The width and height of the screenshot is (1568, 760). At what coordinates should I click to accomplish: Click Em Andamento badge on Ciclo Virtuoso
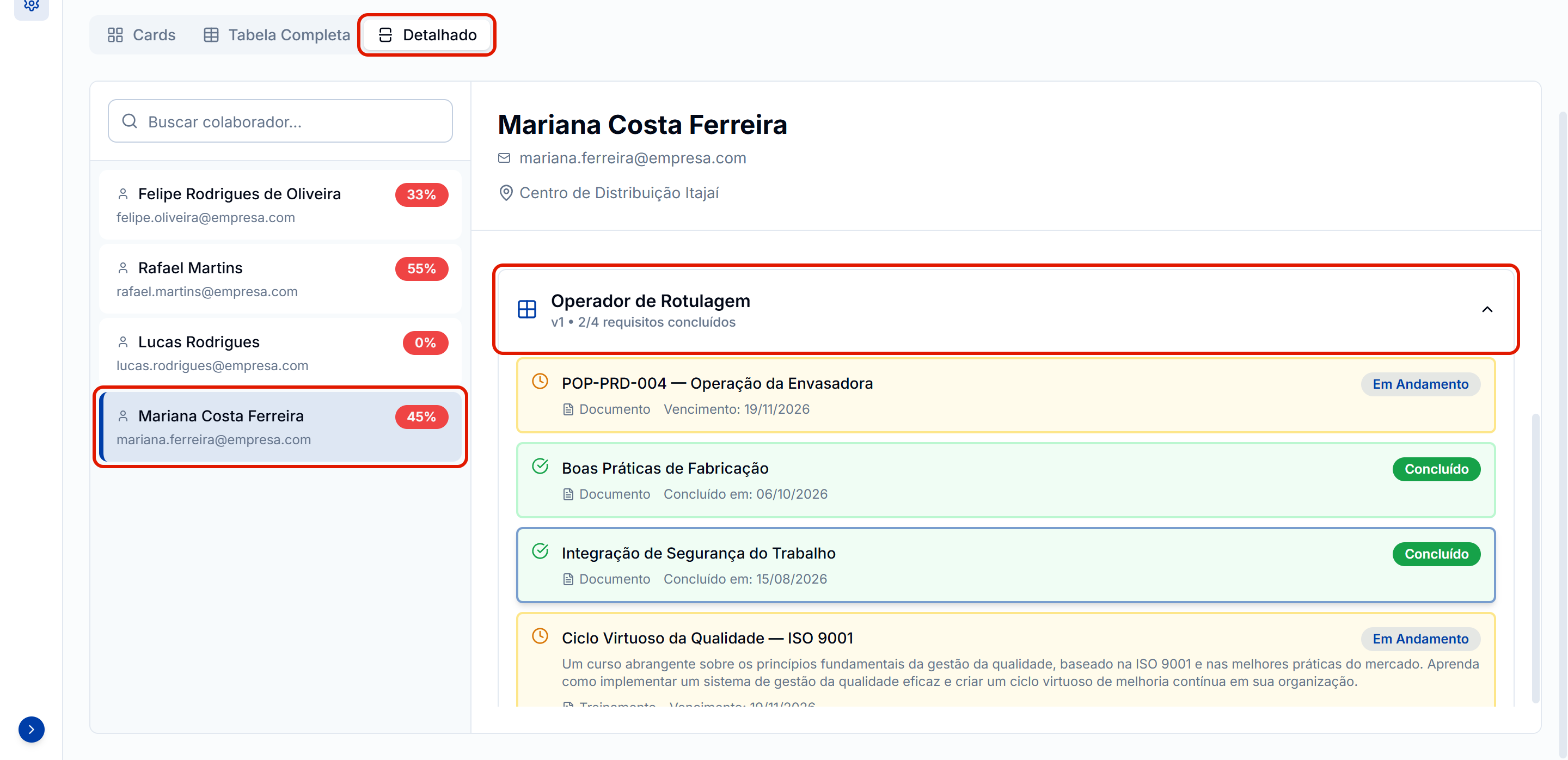[x=1420, y=640]
